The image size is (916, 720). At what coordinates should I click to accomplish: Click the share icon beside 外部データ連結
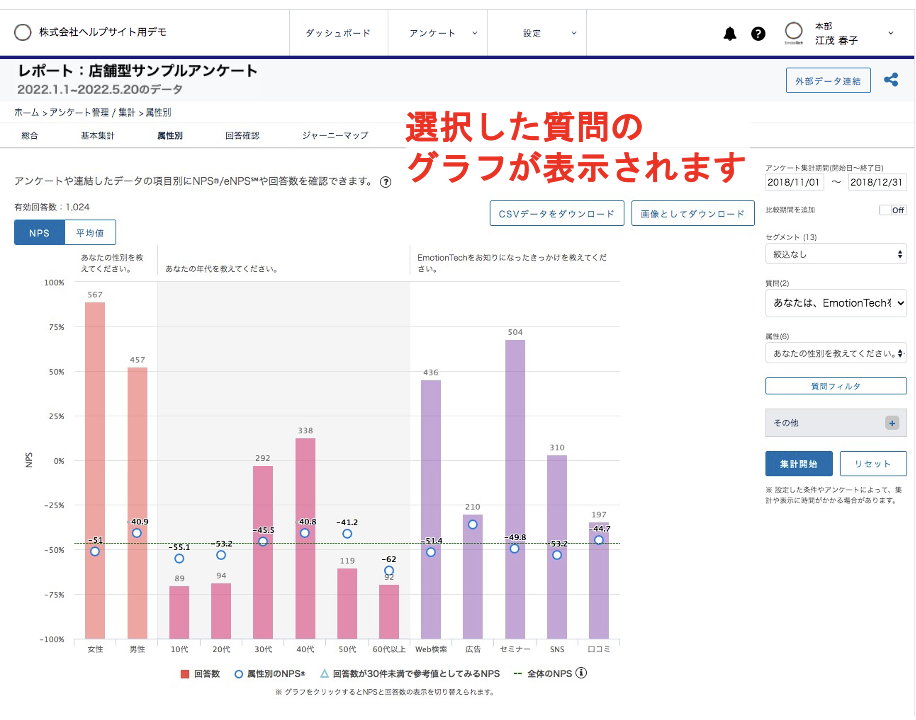click(x=891, y=80)
